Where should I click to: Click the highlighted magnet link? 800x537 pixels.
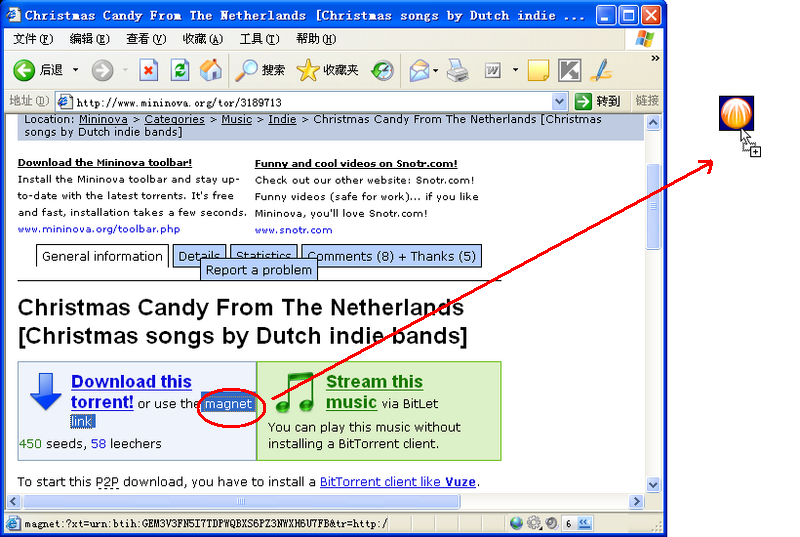coord(228,404)
